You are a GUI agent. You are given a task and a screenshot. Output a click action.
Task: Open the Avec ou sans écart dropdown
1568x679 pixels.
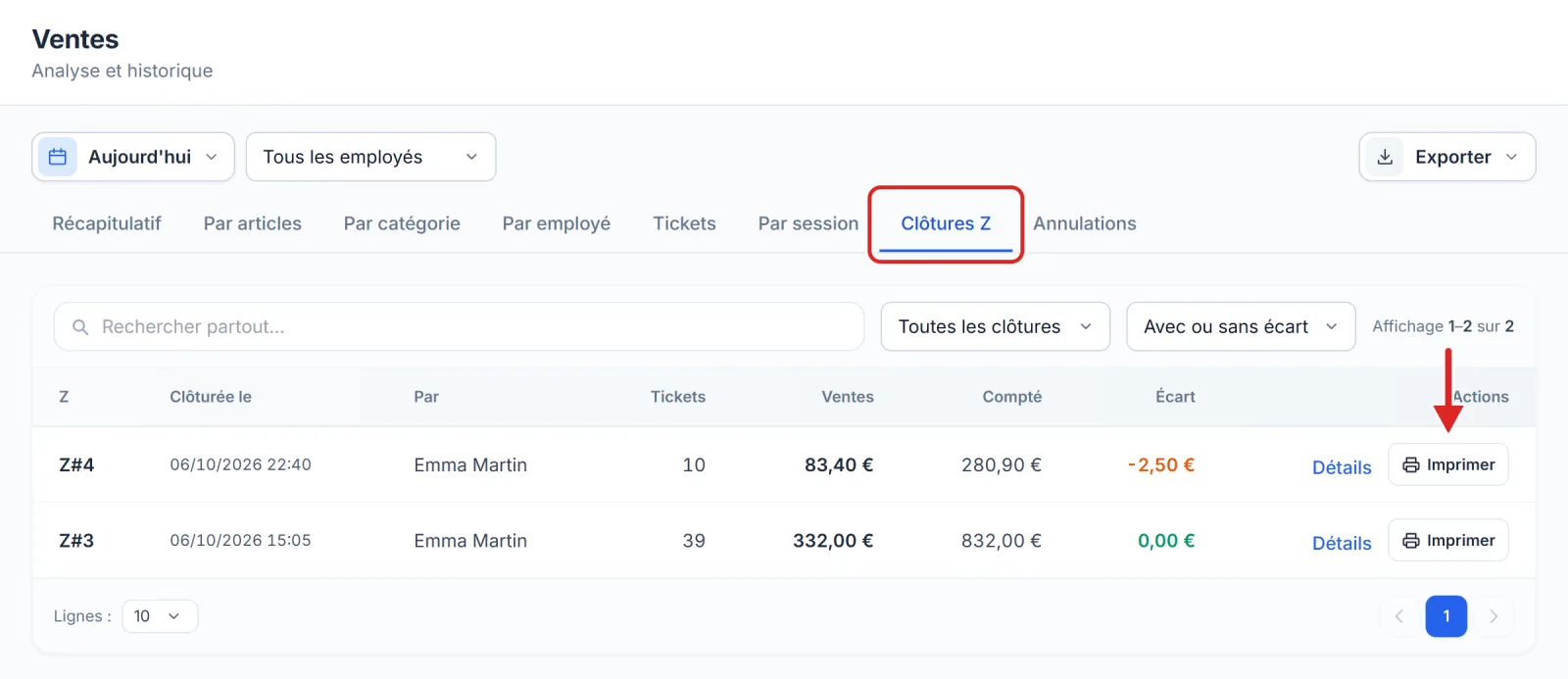click(1241, 326)
